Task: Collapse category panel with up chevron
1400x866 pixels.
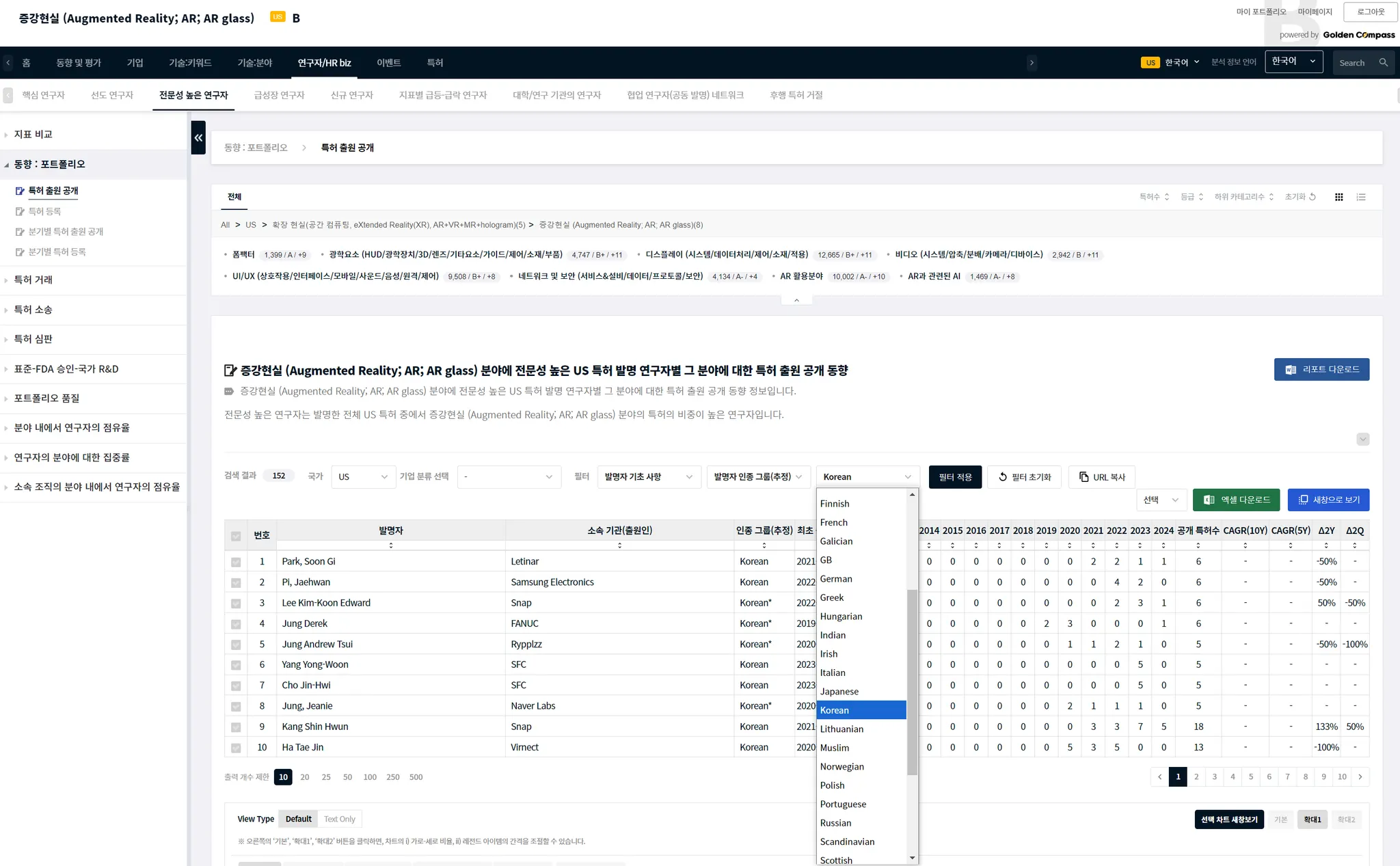Action: click(x=796, y=300)
